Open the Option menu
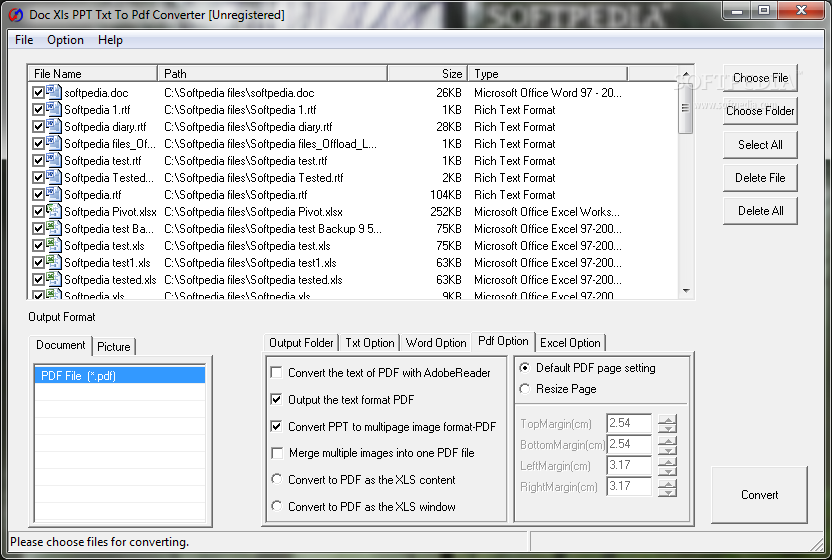Screen dimensions: 832x560 click(x=65, y=40)
